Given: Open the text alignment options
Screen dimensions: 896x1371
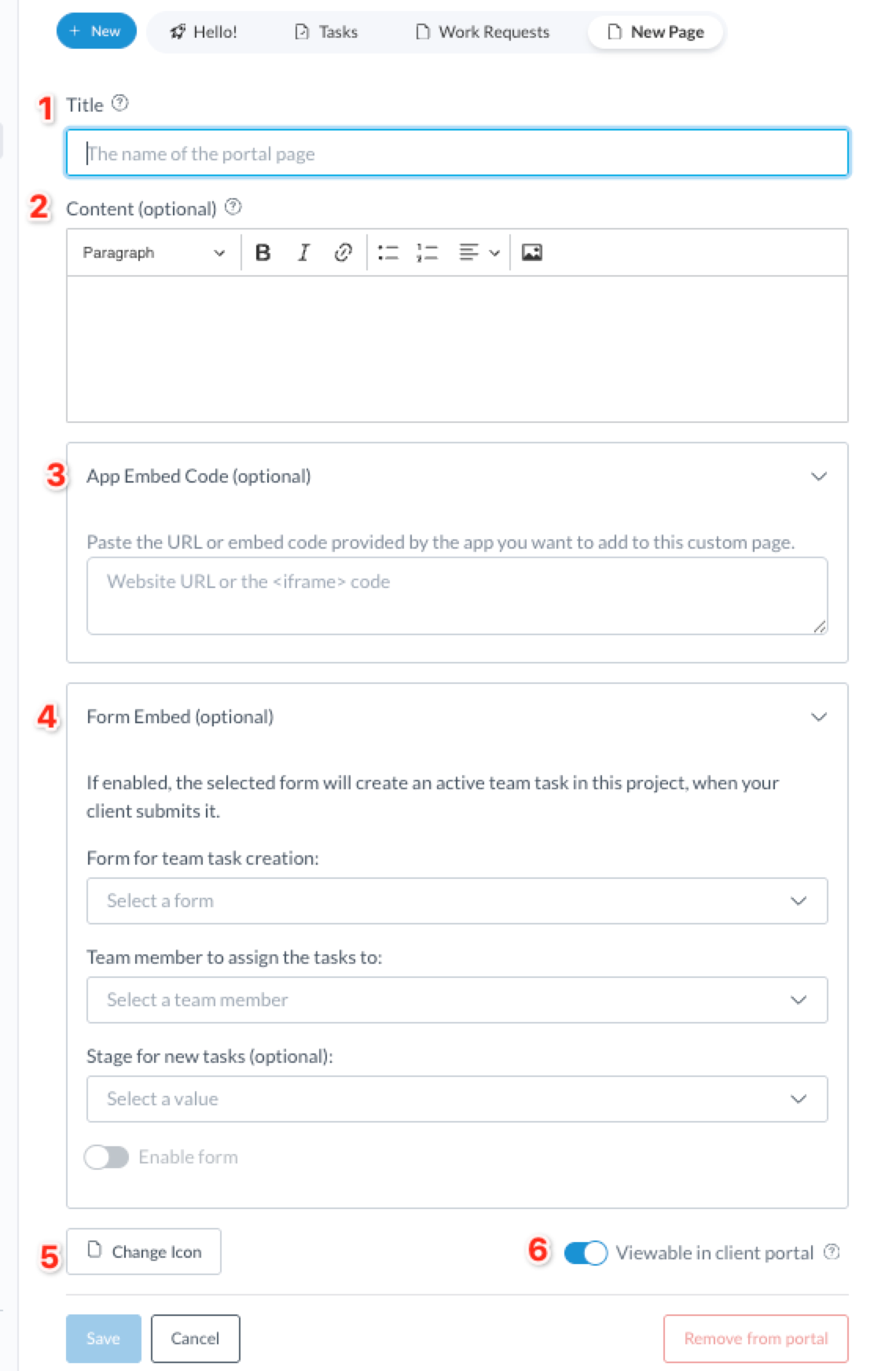Looking at the screenshot, I should [x=479, y=252].
